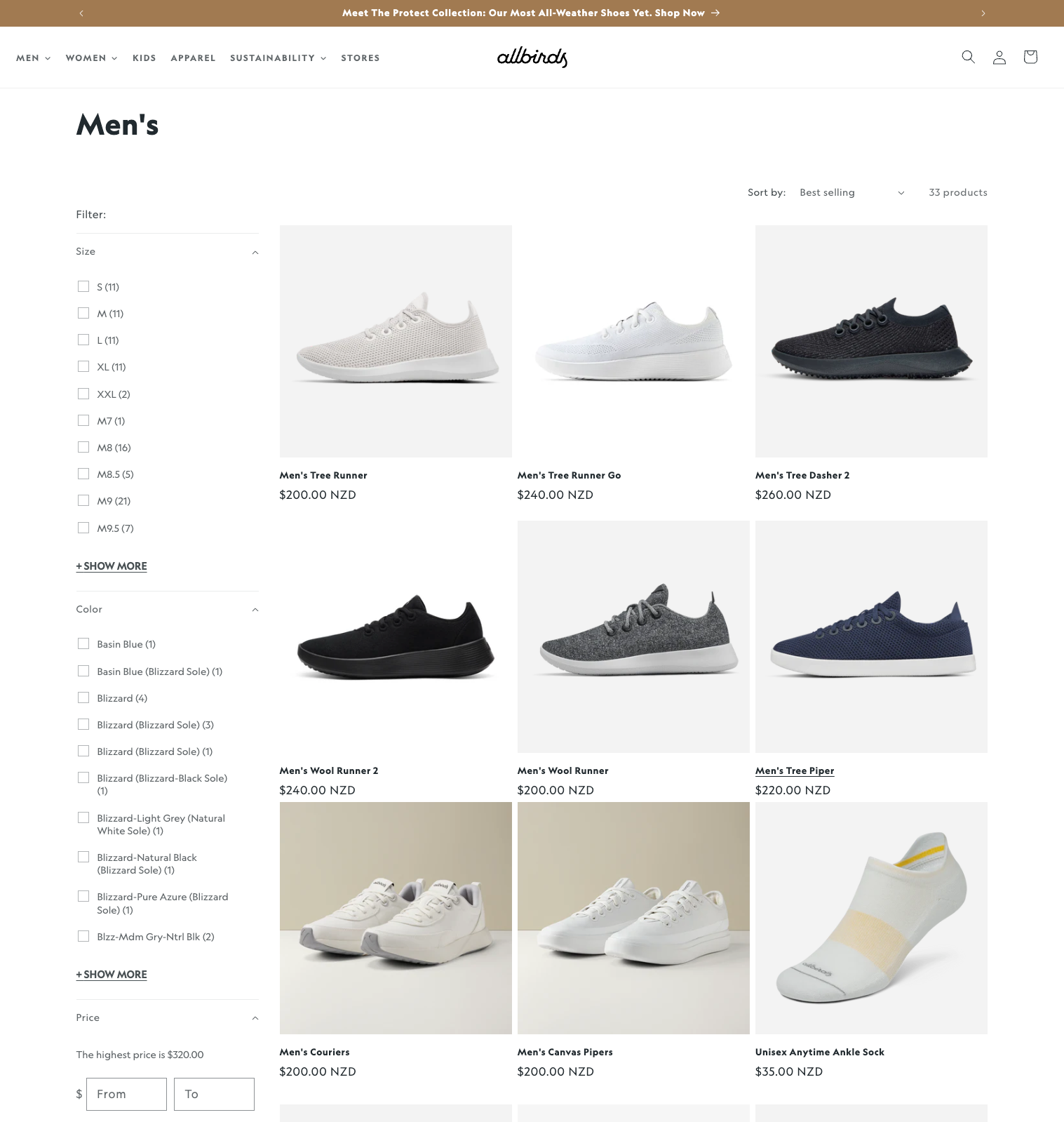Image resolution: width=1064 pixels, height=1122 pixels.
Task: Show more size filter options
Action: point(112,566)
